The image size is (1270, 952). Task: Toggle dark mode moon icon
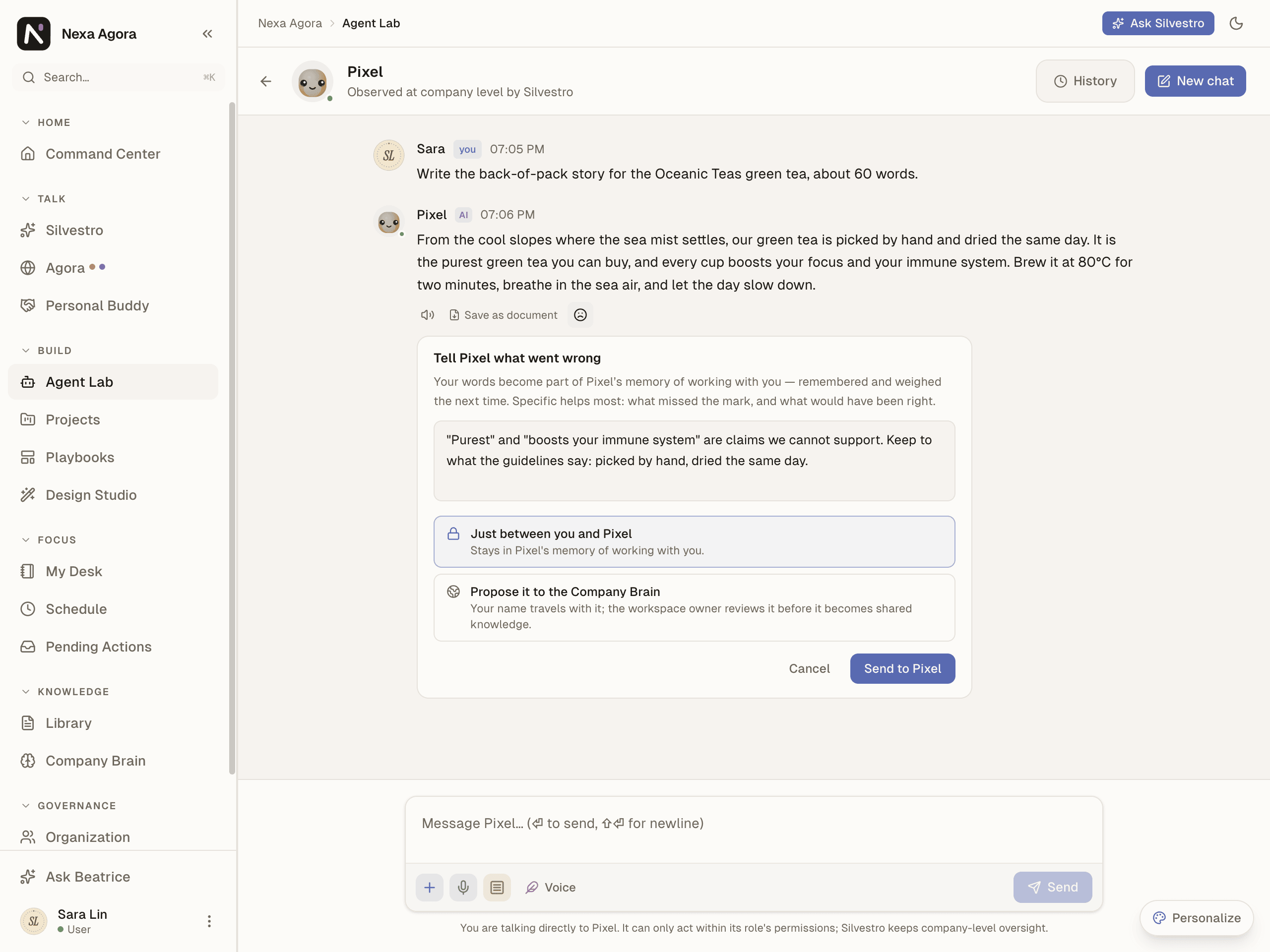1236,23
